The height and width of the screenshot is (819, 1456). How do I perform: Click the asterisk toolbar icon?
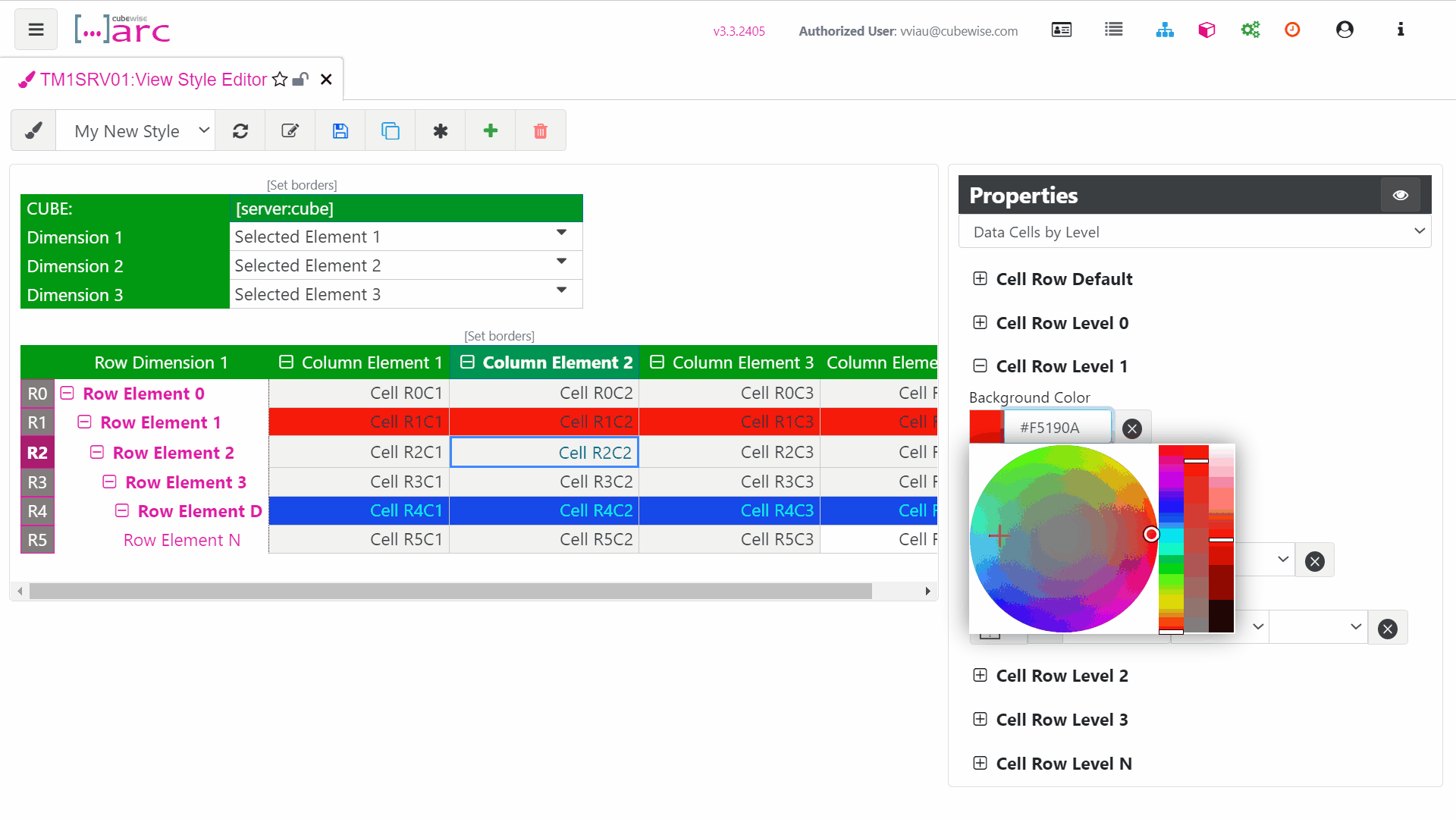click(x=441, y=131)
